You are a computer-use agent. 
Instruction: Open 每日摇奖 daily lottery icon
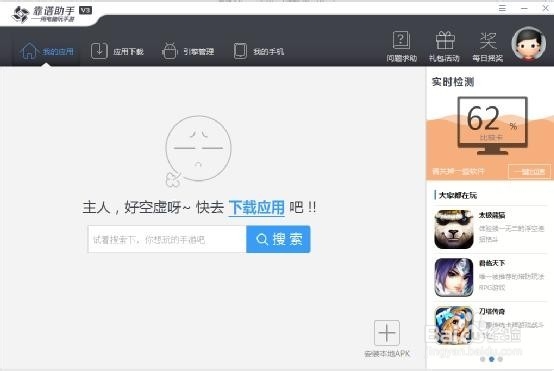point(488,47)
